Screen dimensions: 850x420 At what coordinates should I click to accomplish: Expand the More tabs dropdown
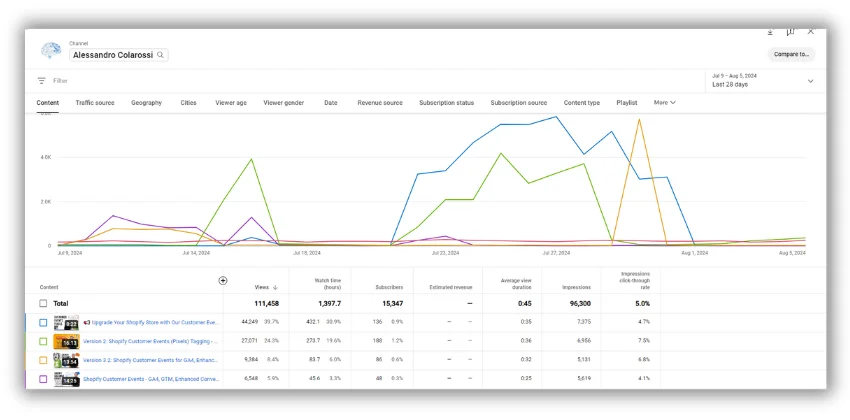(665, 103)
